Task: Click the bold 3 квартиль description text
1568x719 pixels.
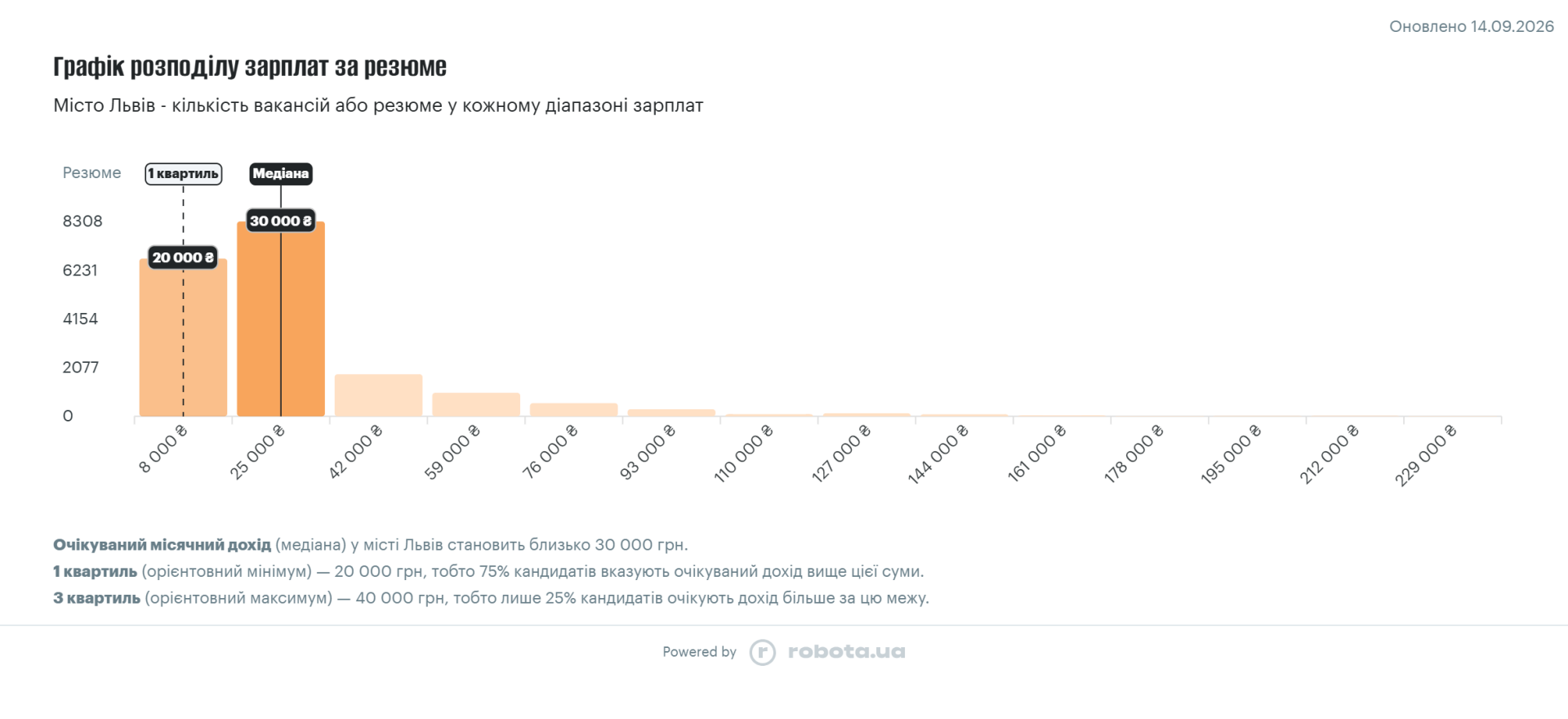Action: click(x=97, y=598)
